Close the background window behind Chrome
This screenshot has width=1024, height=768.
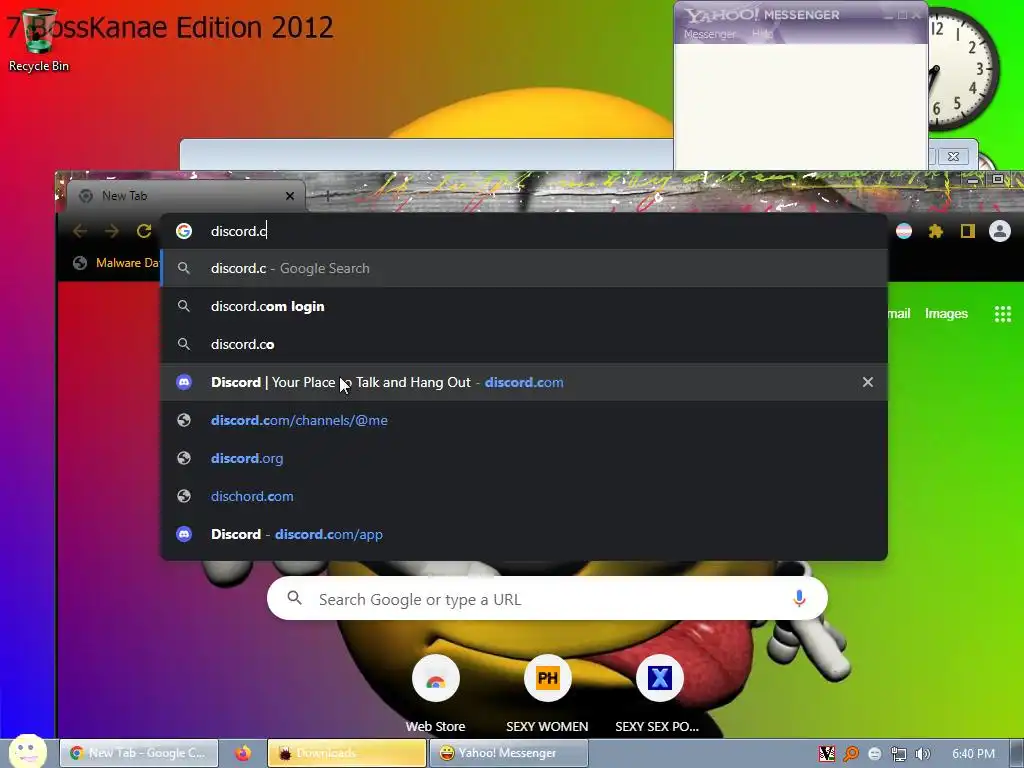point(953,157)
